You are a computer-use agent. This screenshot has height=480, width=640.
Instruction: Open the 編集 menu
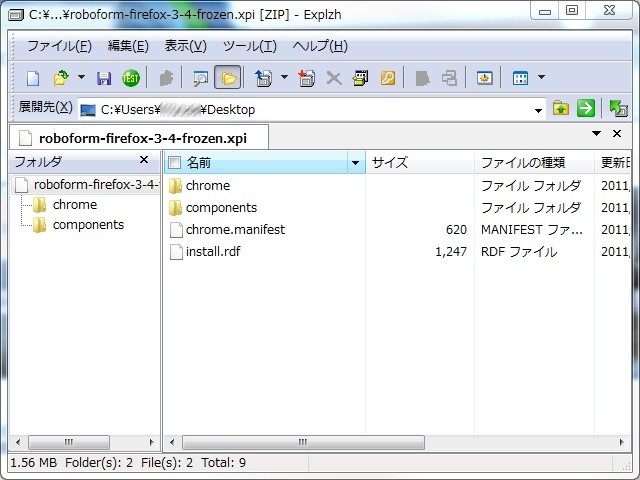pos(128,46)
